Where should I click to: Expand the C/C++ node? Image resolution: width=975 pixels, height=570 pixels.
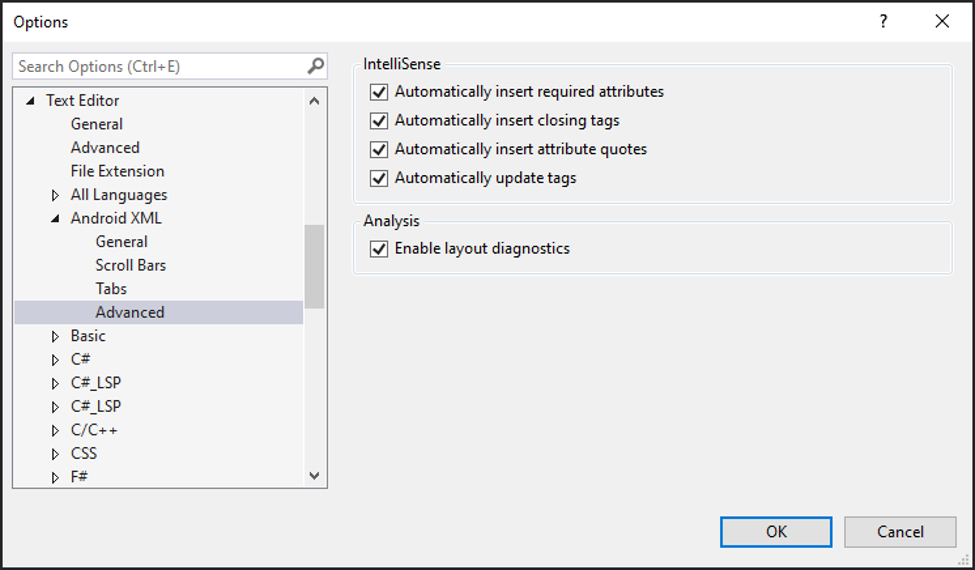click(x=55, y=430)
